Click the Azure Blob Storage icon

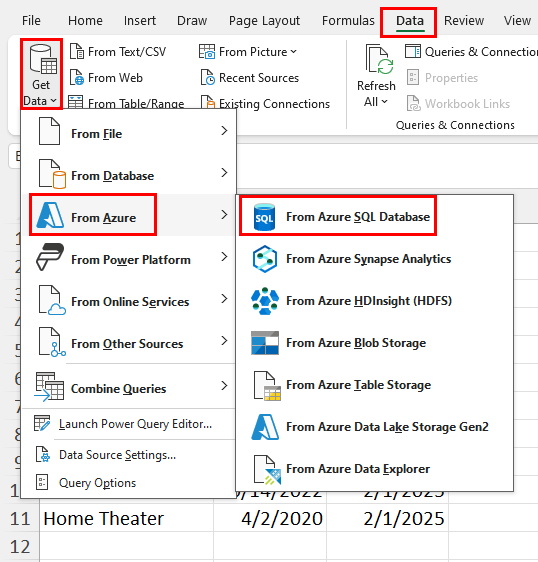pos(265,343)
